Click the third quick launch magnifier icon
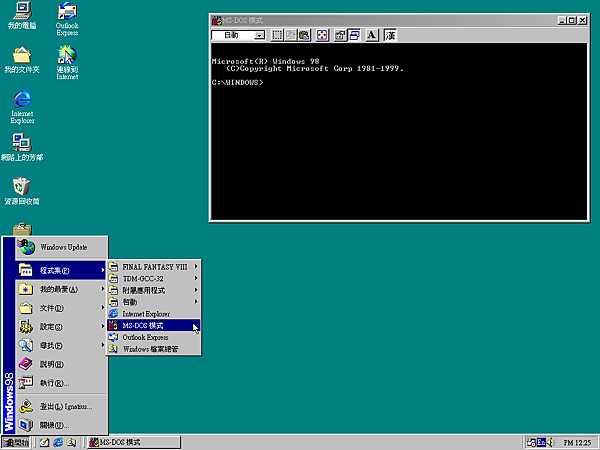Viewport: 600px width, 450px height. tap(72, 443)
